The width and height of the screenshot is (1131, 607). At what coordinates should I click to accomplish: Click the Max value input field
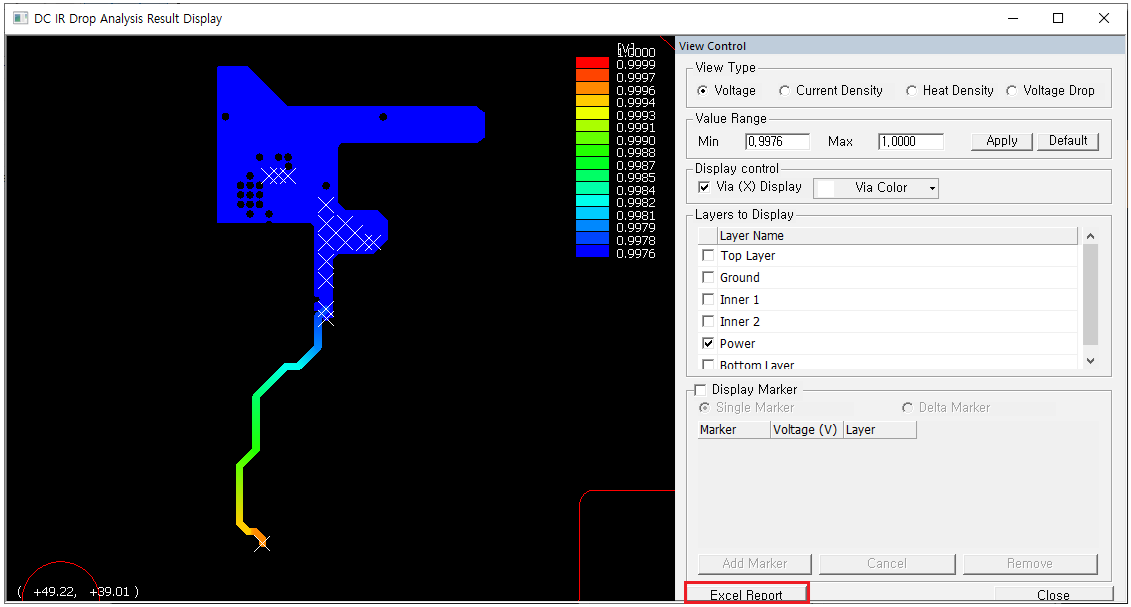click(x=910, y=142)
